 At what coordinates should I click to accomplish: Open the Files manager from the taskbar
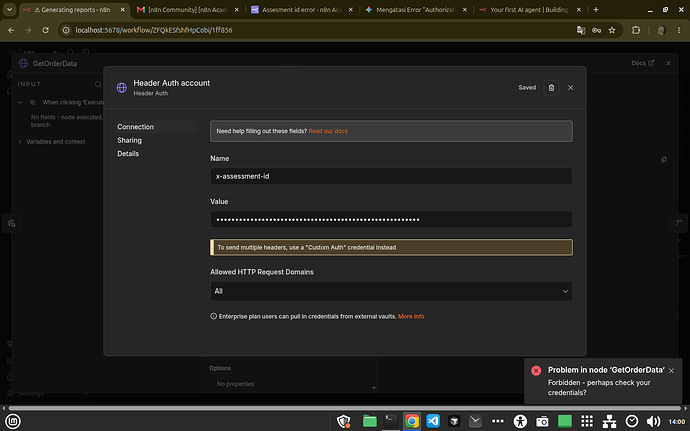click(370, 421)
